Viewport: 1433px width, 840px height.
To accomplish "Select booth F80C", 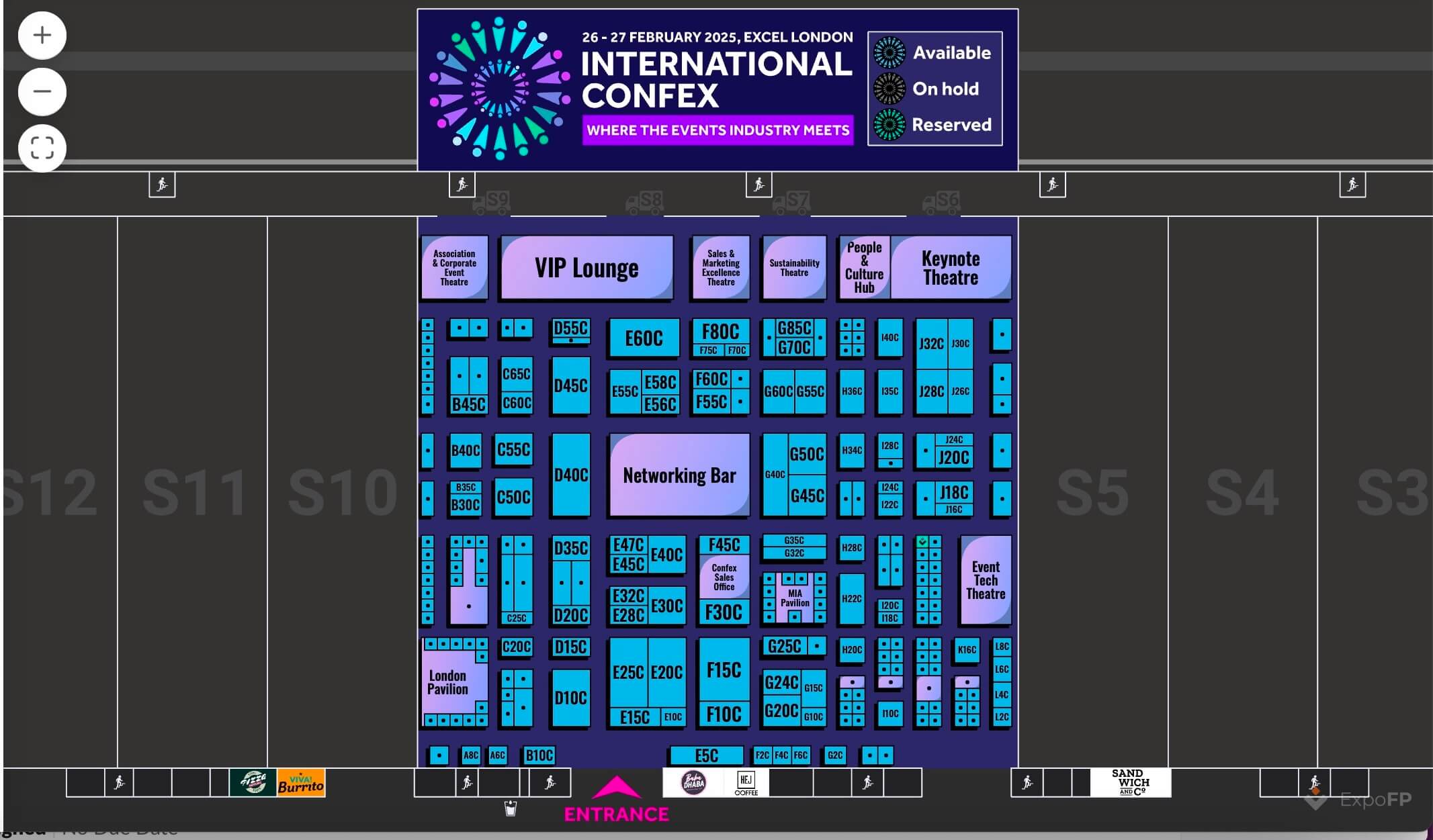I will (721, 332).
